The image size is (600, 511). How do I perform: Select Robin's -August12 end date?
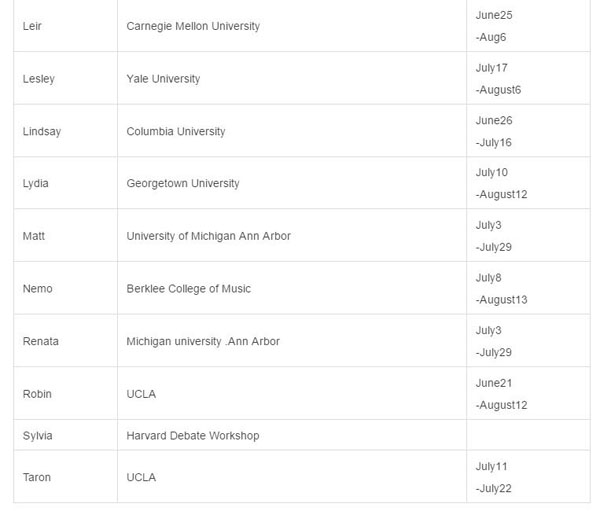click(x=502, y=405)
